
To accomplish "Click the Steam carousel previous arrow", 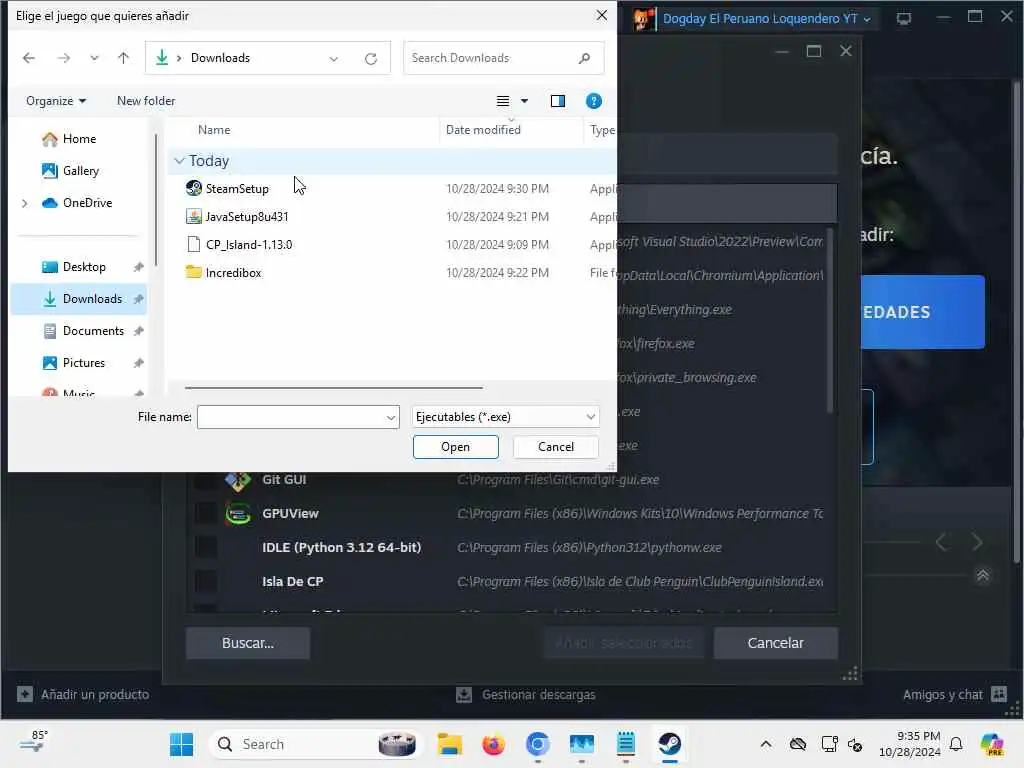I will (941, 542).
